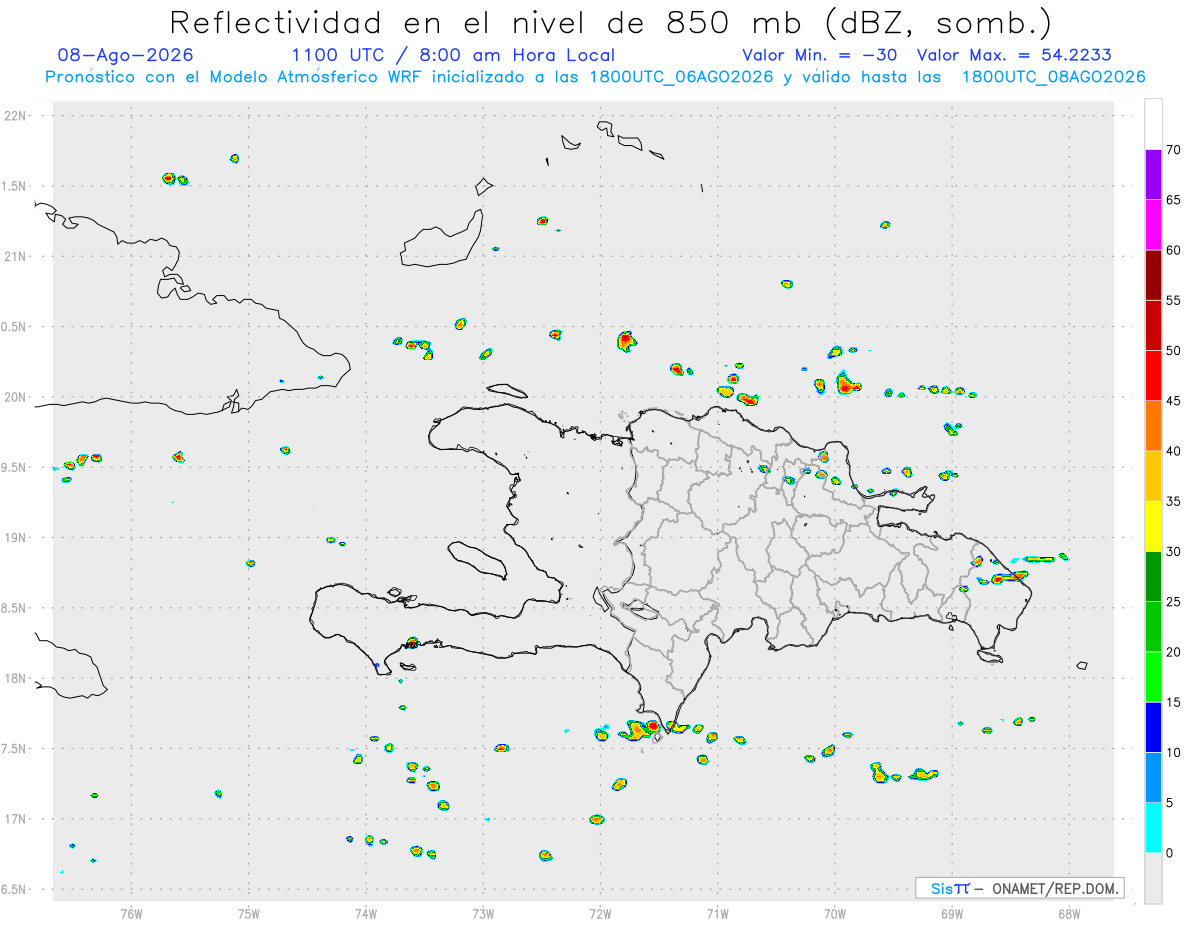This screenshot has width=1200, height=927.
Task: Select the color bar value 0
Action: coord(1170,853)
